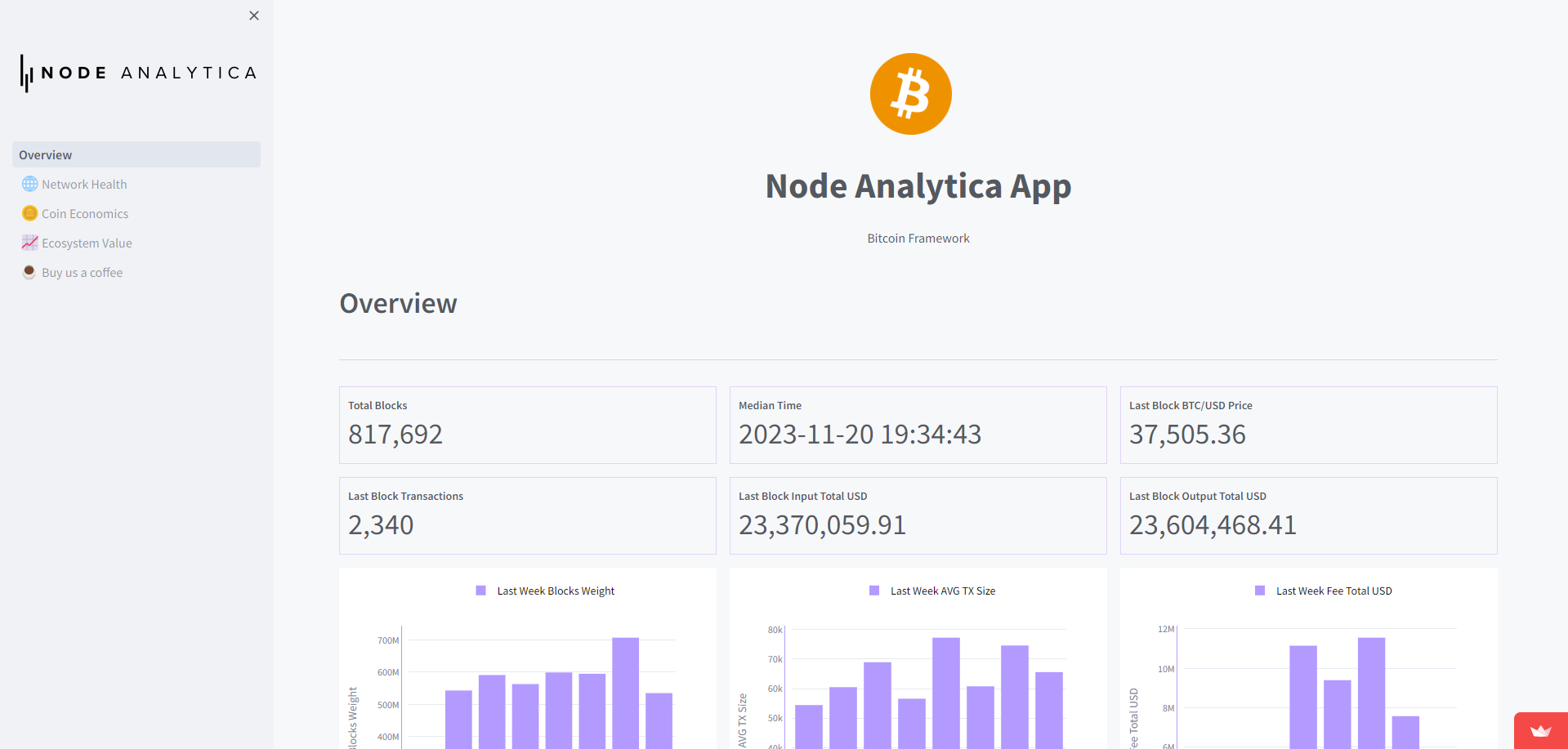1568x749 pixels.
Task: Select the Median Time value 2023-11-20 19:34:43
Action: click(x=860, y=435)
